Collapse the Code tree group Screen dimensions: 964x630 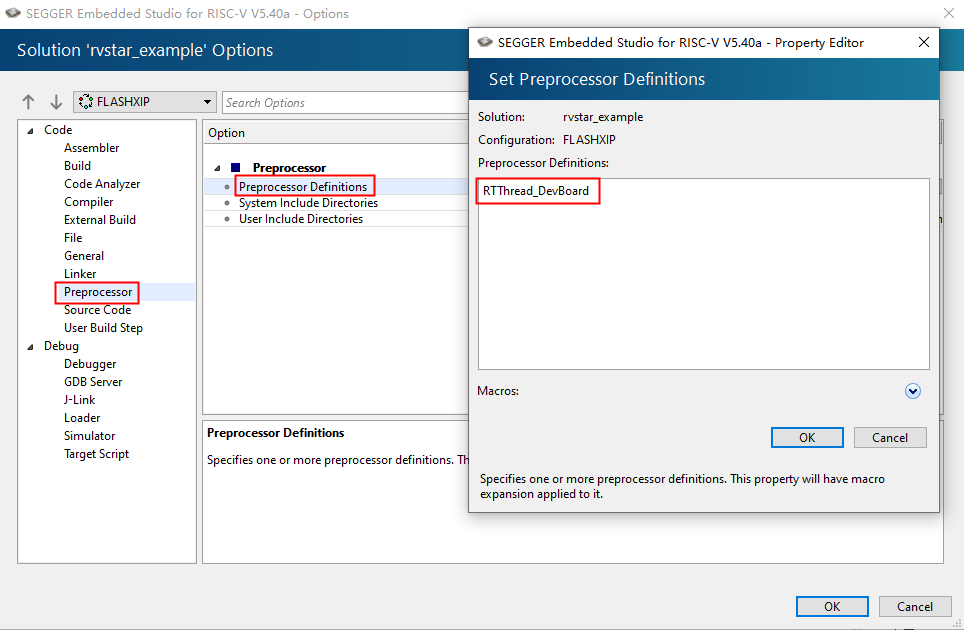pos(30,130)
